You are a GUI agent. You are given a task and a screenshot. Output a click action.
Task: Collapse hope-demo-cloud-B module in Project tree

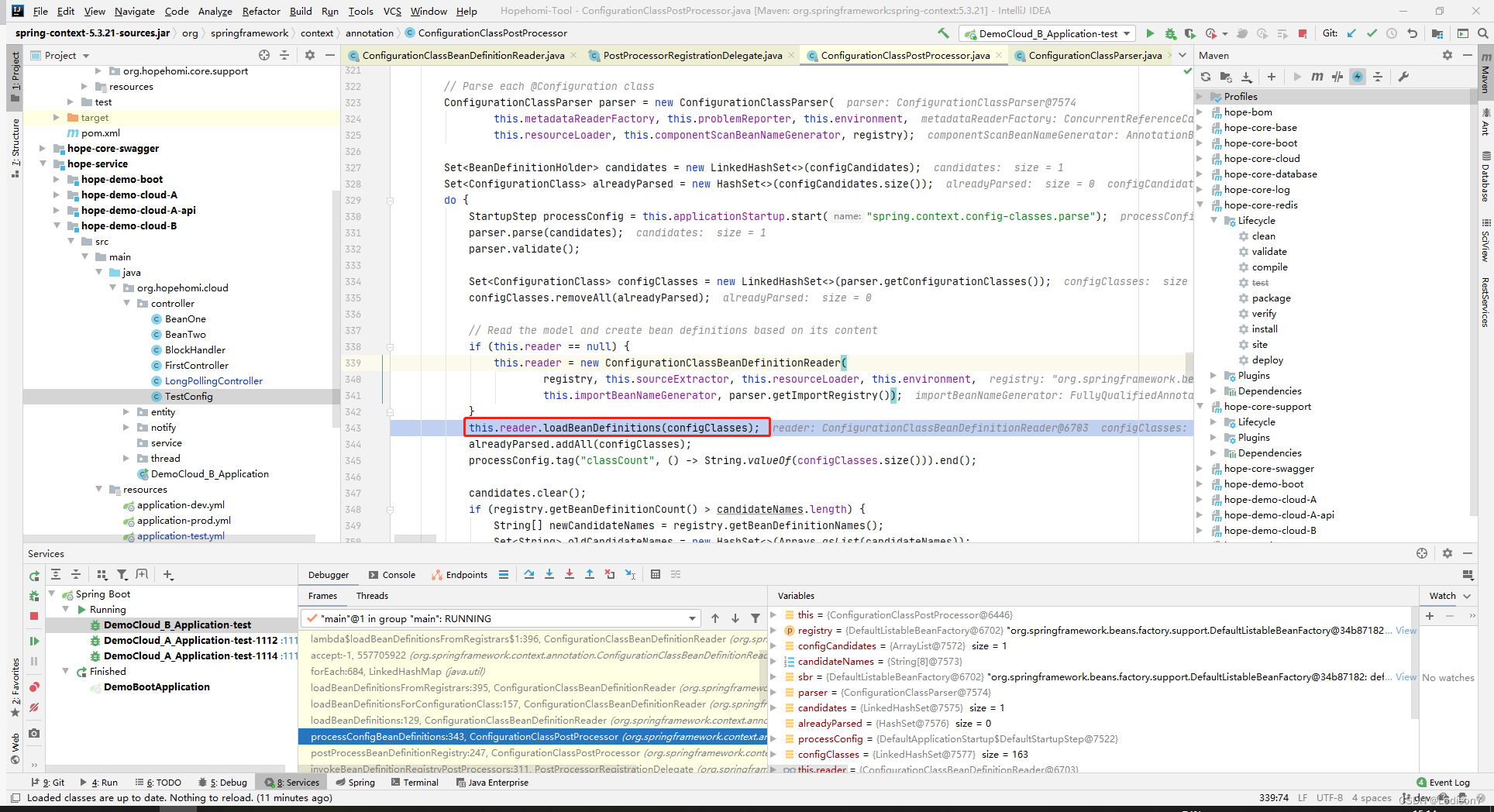click(57, 225)
